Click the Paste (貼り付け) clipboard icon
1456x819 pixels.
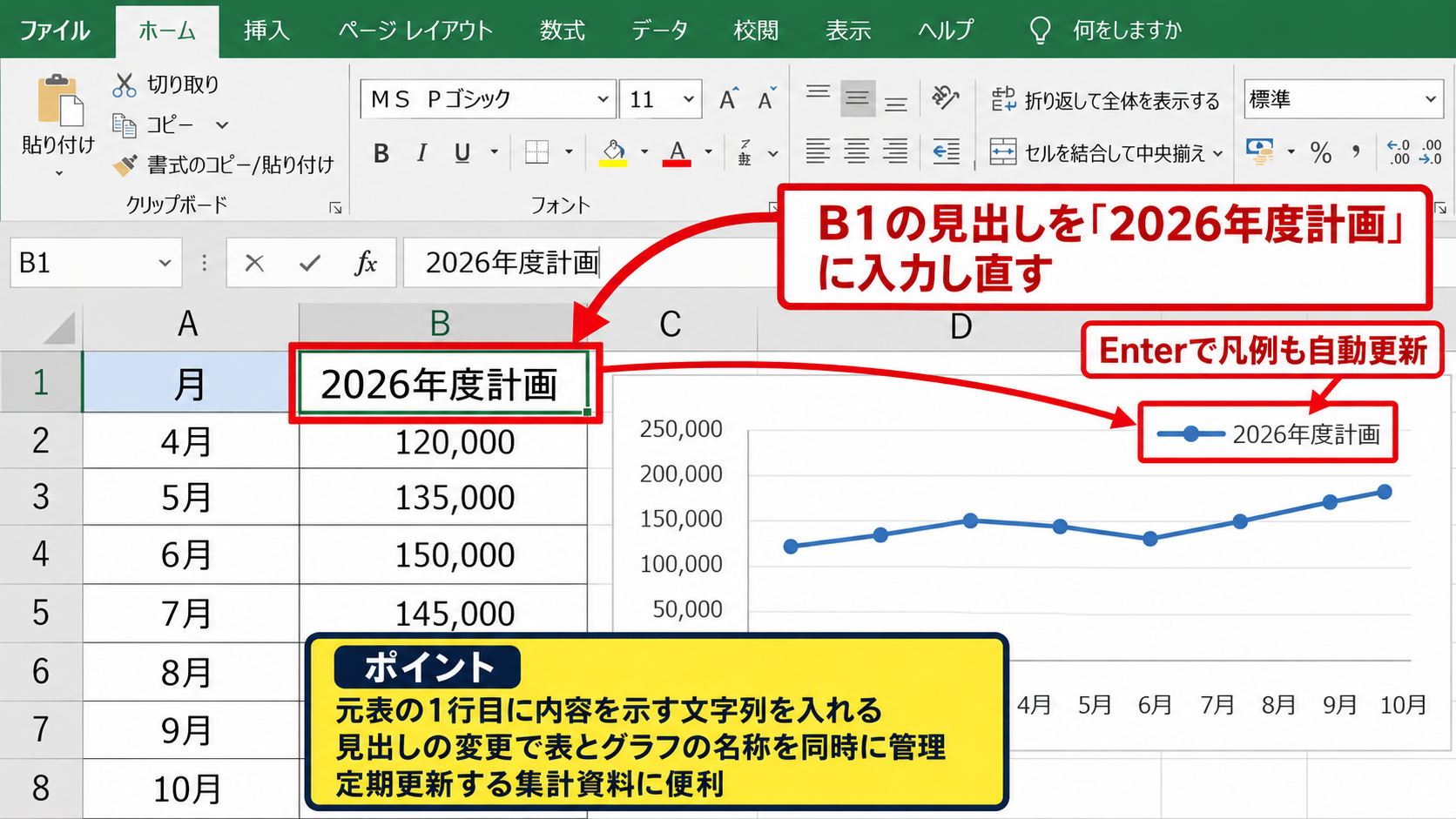(59, 100)
